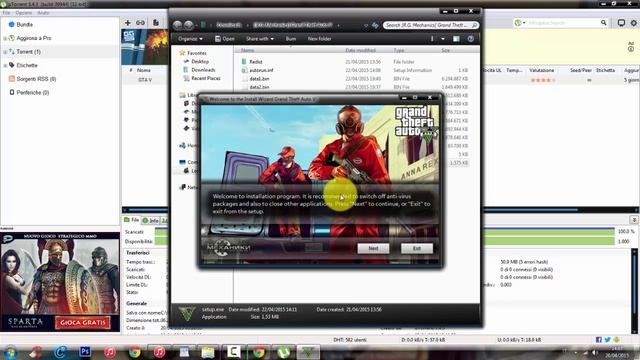Open the Bundle item in uTorrent sidebar

24,24
